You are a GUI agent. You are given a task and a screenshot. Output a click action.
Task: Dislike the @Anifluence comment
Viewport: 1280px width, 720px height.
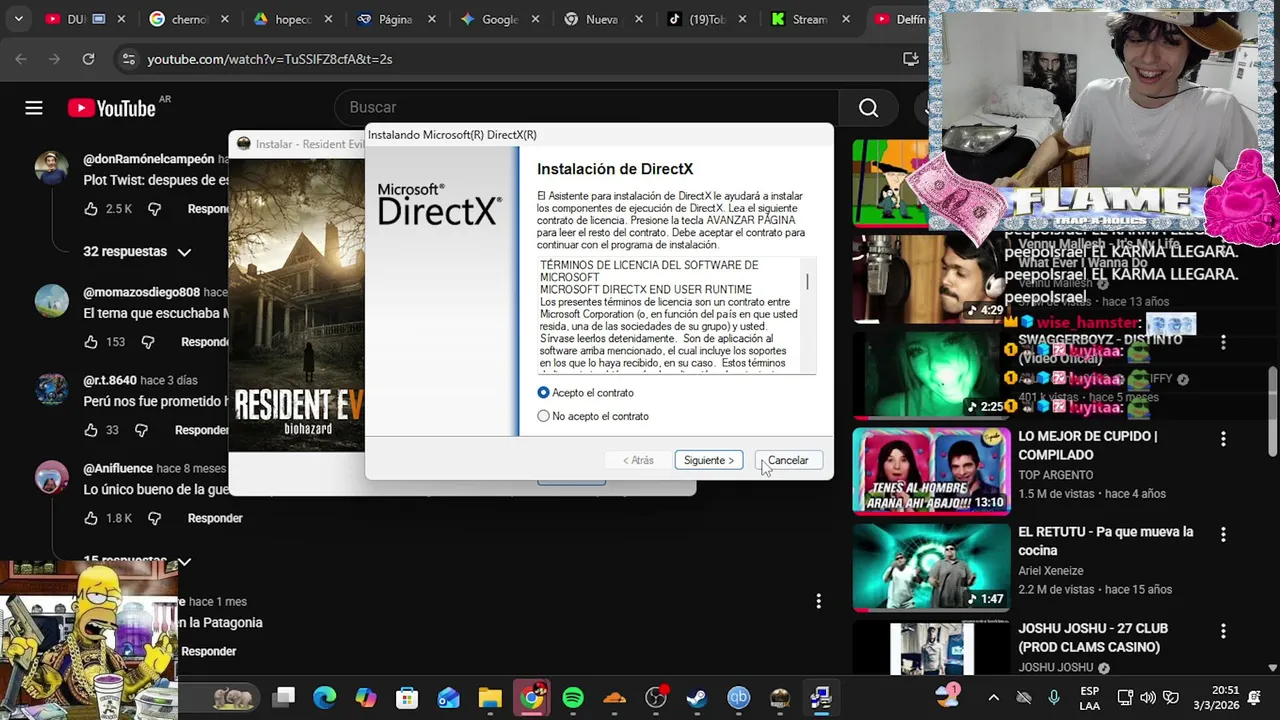[x=154, y=518]
